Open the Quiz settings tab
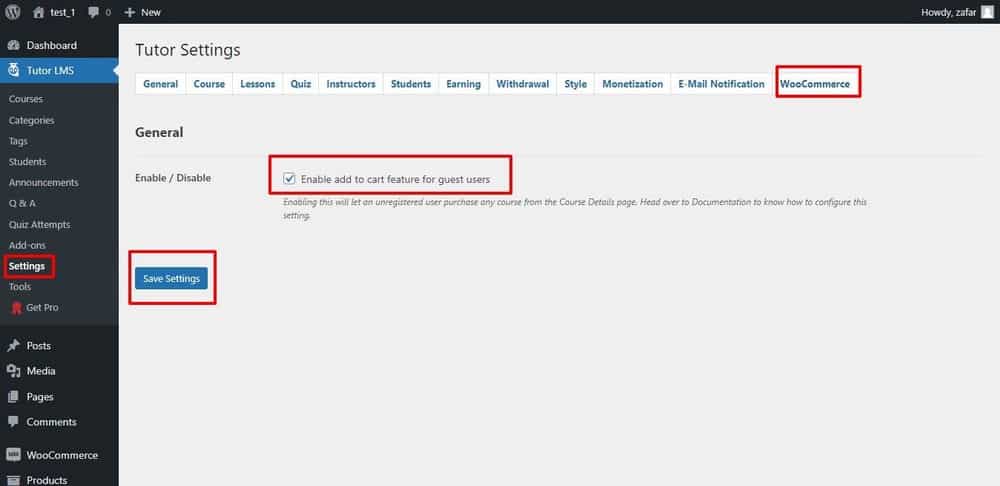This screenshot has height=486, width=1000. [x=301, y=84]
